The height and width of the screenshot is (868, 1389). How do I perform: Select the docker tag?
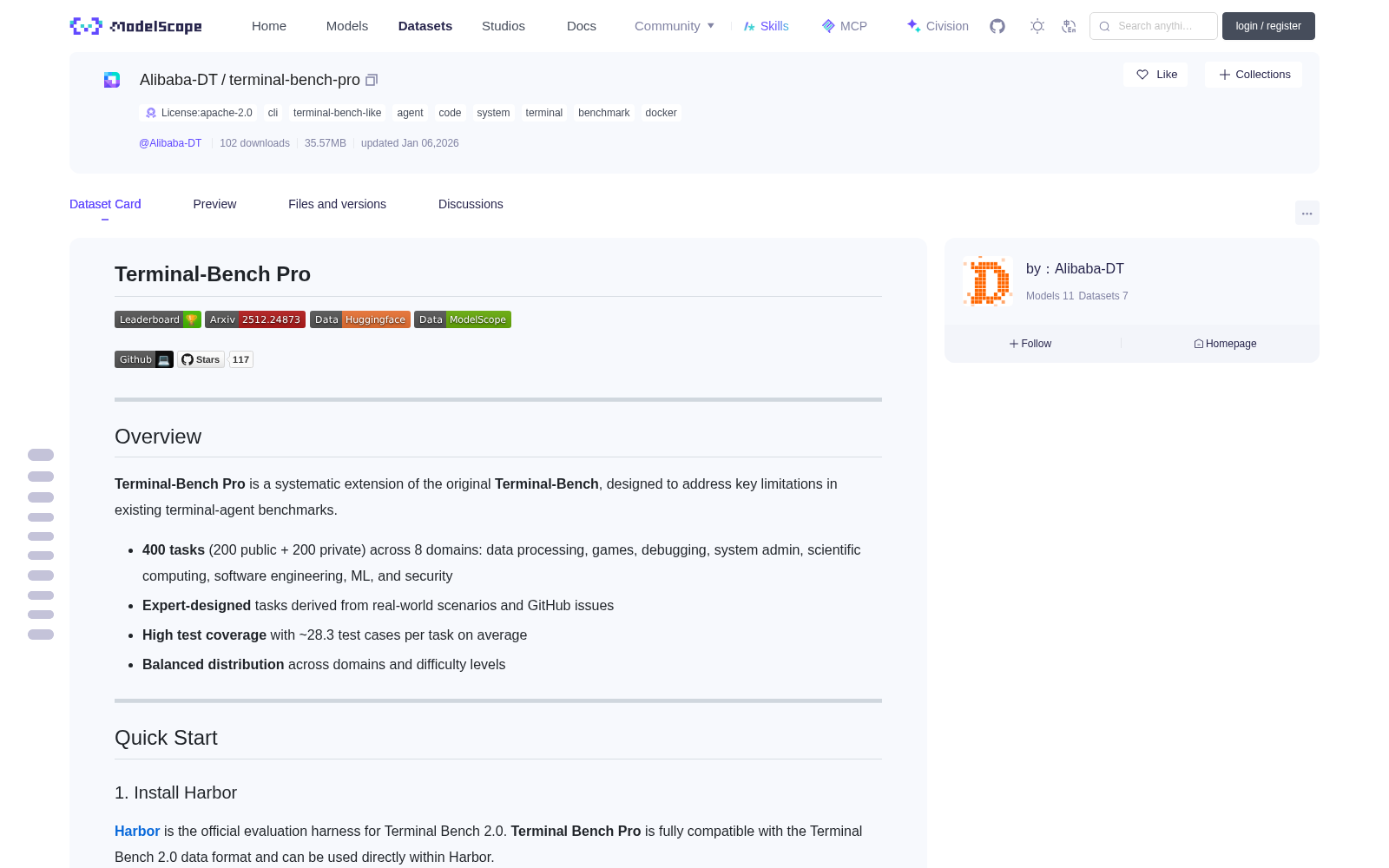click(661, 113)
